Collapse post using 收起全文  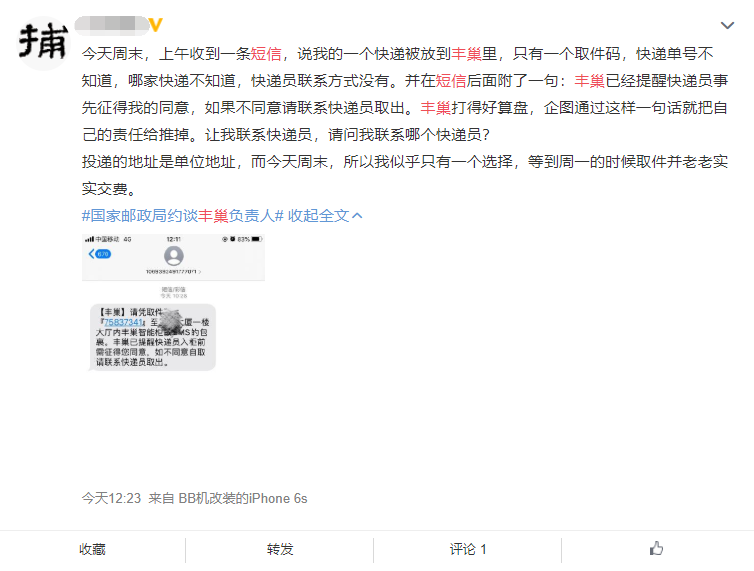click(x=319, y=215)
